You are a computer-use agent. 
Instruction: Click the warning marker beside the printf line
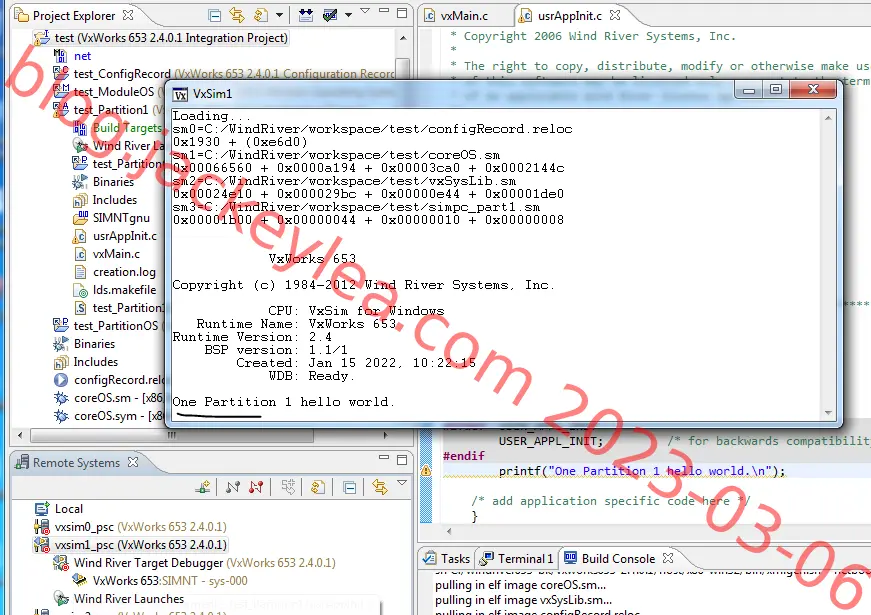coord(426,471)
